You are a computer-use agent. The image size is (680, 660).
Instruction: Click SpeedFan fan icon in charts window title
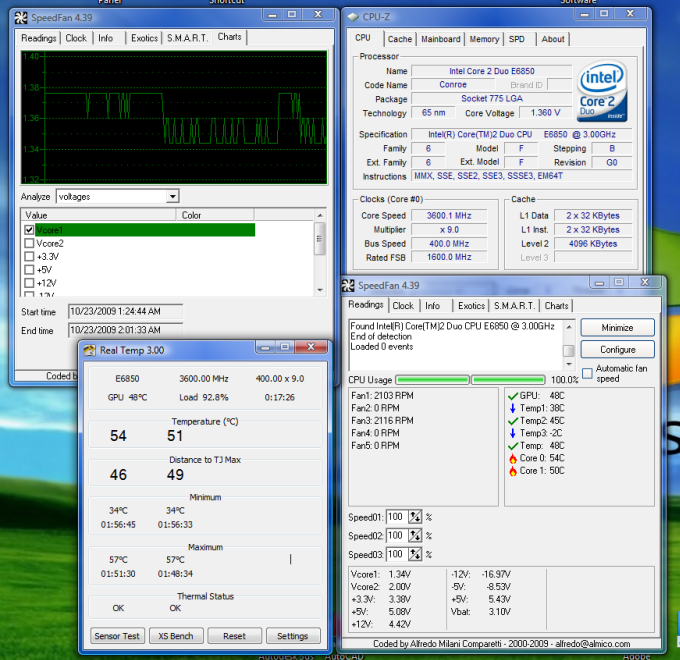20,18
